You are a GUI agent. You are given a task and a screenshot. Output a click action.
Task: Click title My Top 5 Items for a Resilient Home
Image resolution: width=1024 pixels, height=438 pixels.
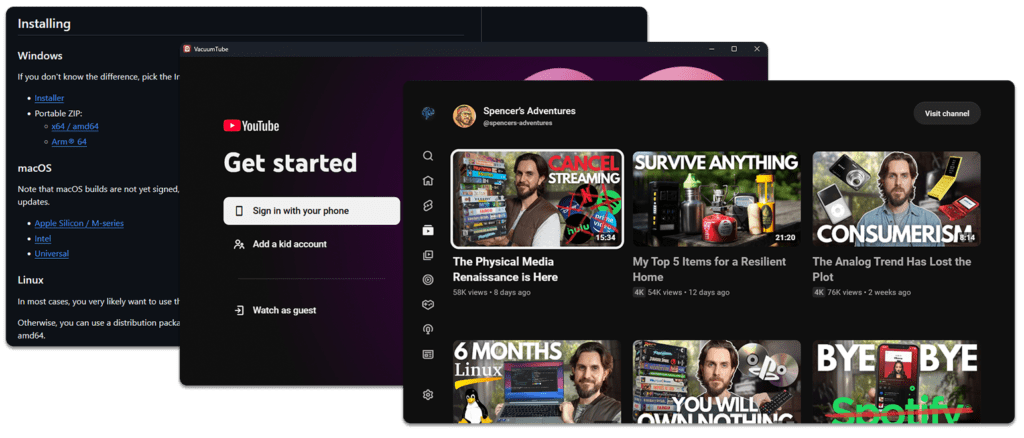[709, 269]
